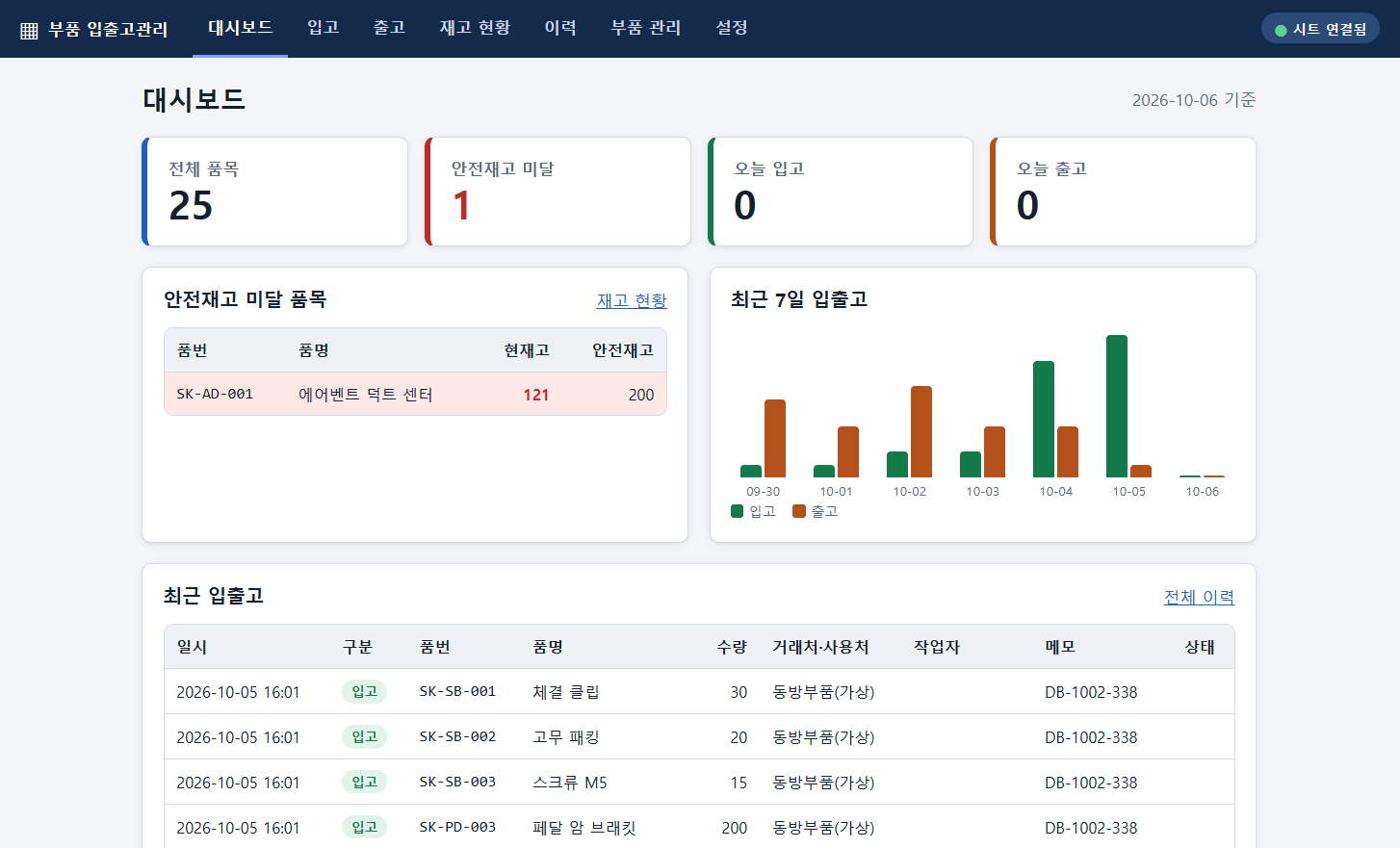Click the tall green 입고 bar for 10-05
The image size is (1400, 848).
(x=1117, y=406)
